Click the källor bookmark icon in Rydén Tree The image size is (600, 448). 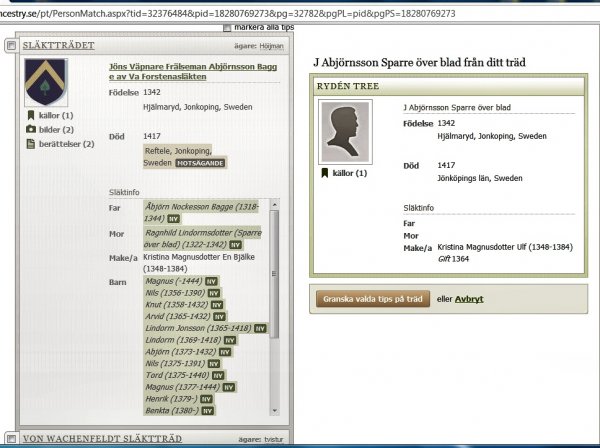click(x=324, y=173)
